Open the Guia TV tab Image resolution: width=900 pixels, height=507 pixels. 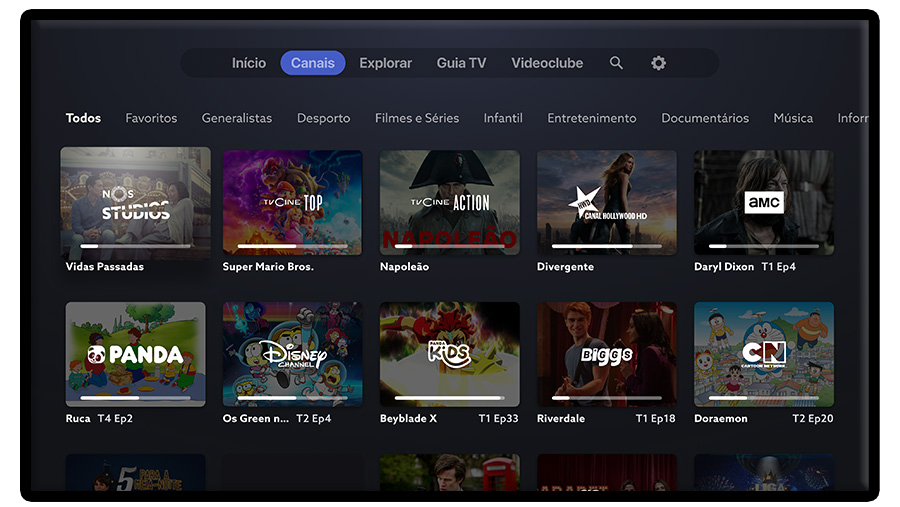(461, 63)
